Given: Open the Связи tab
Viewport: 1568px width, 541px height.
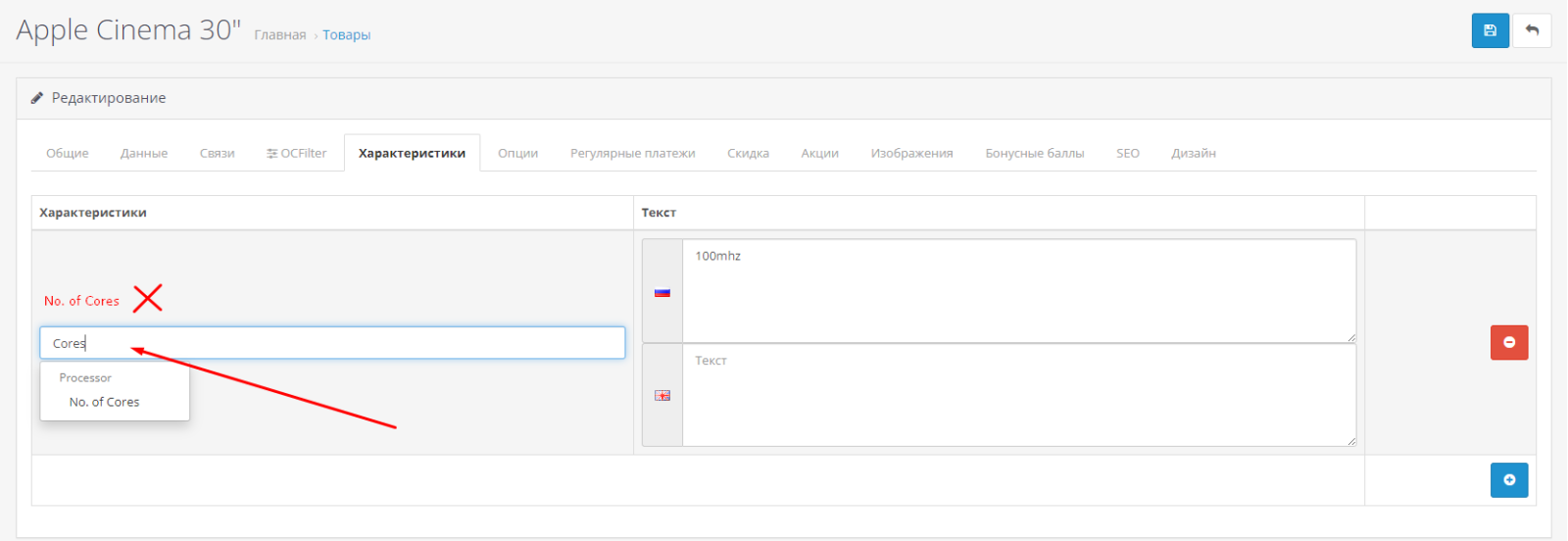Looking at the screenshot, I should 218,153.
